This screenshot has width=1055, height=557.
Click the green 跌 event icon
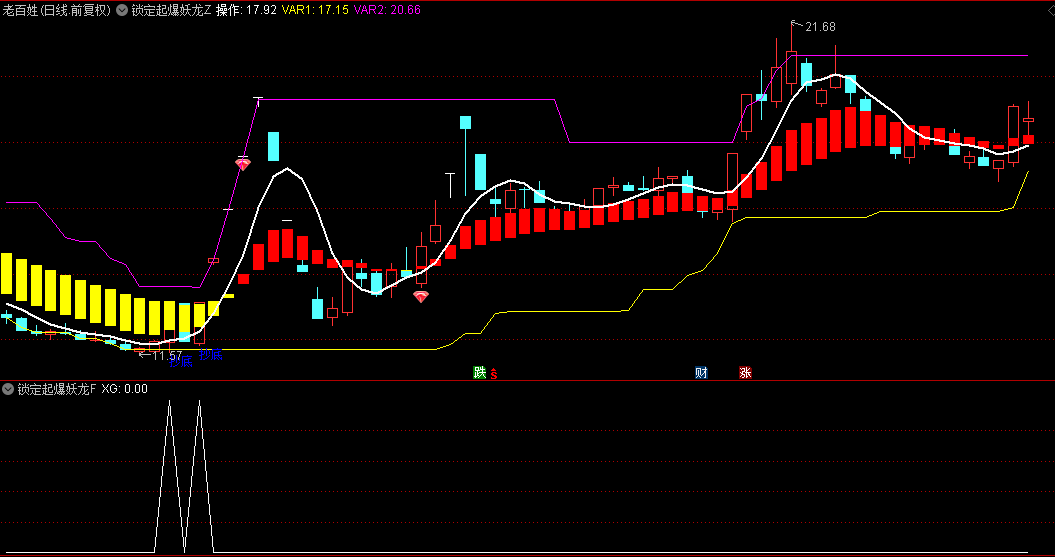479,373
